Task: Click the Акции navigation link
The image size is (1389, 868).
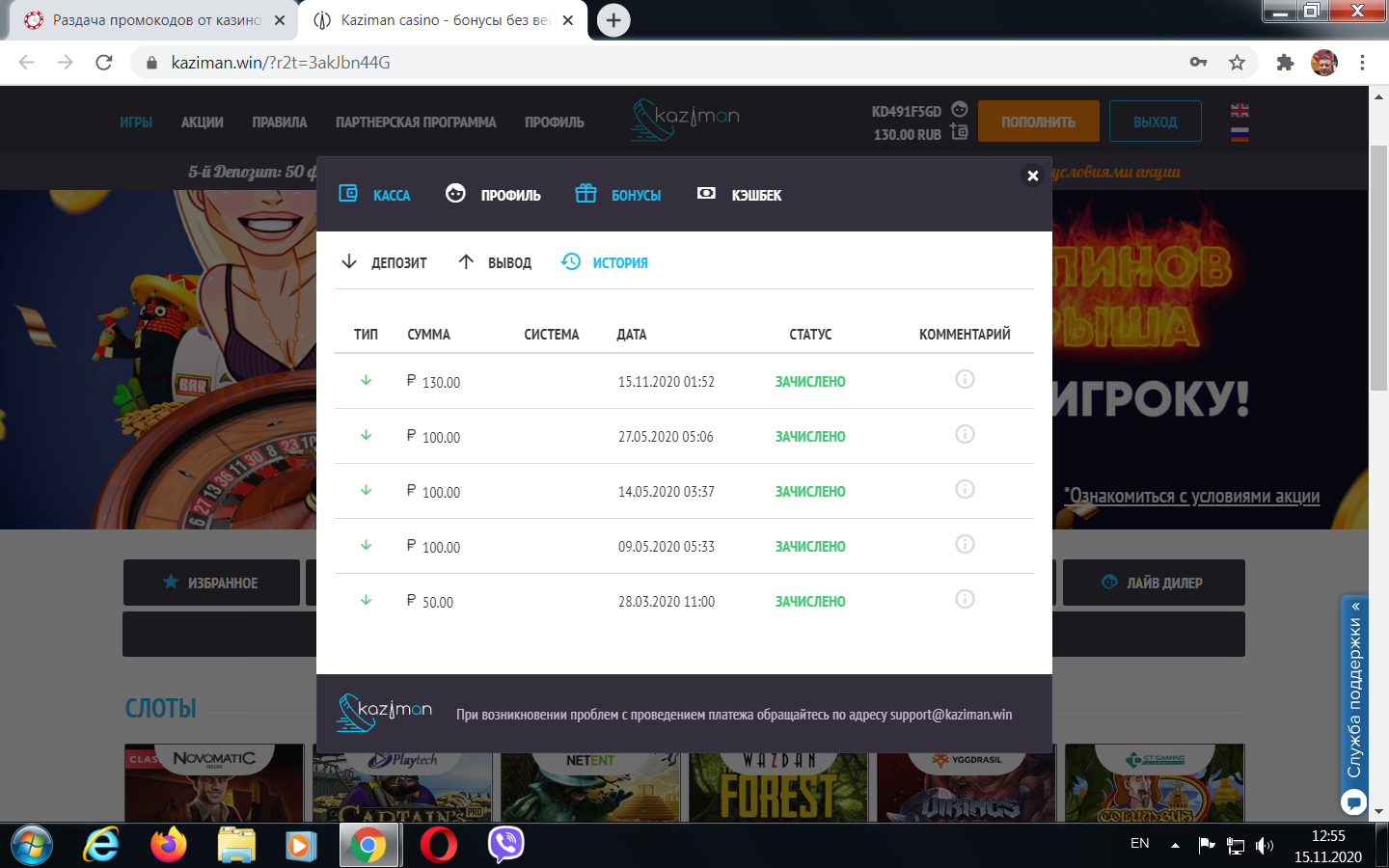Action: pyautogui.click(x=202, y=122)
